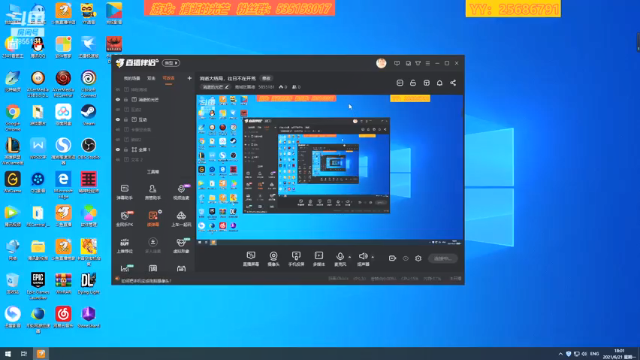The image size is (640, 360).
Task: Toggle the preview eye icon beside settings gear
Action: 406,258
